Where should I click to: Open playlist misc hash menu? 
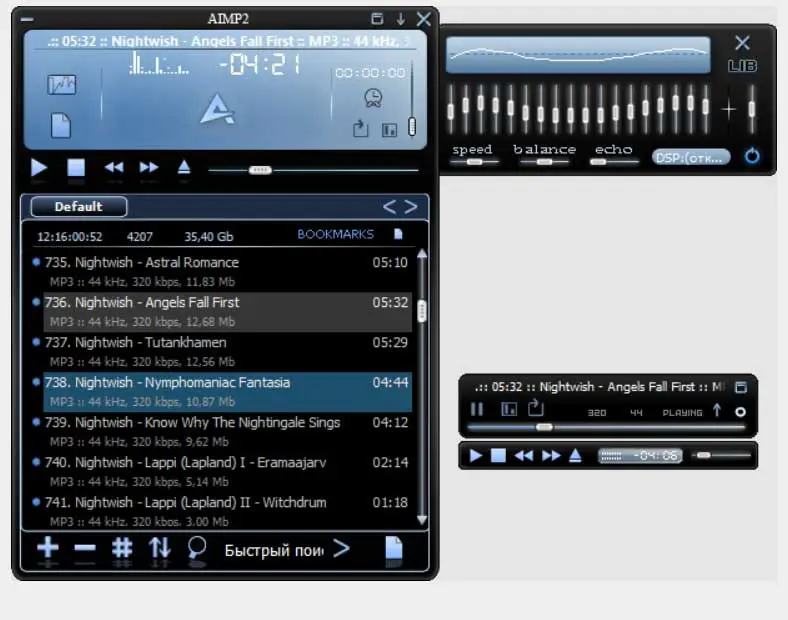tap(122, 548)
